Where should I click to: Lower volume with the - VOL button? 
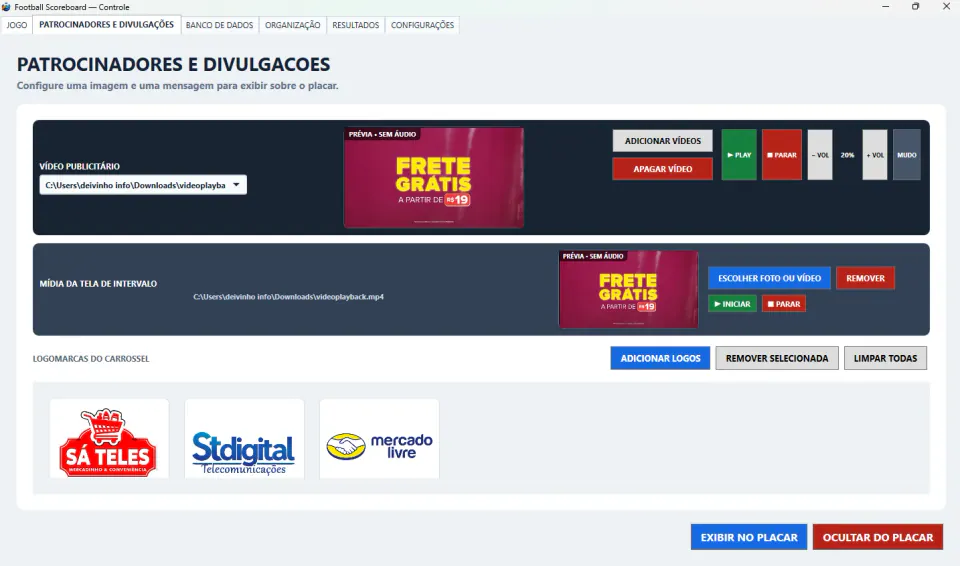point(820,155)
